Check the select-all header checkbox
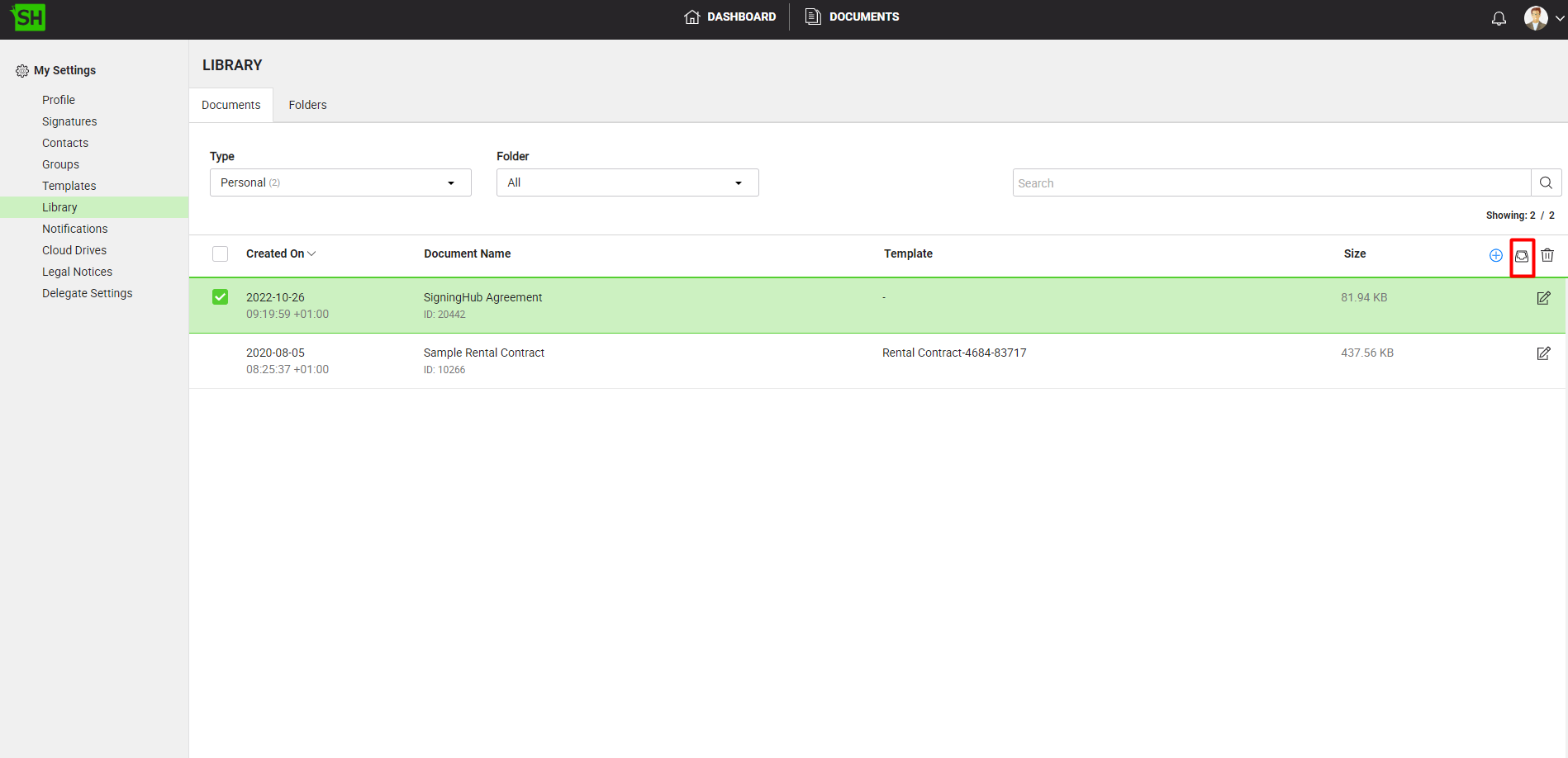 pos(220,254)
